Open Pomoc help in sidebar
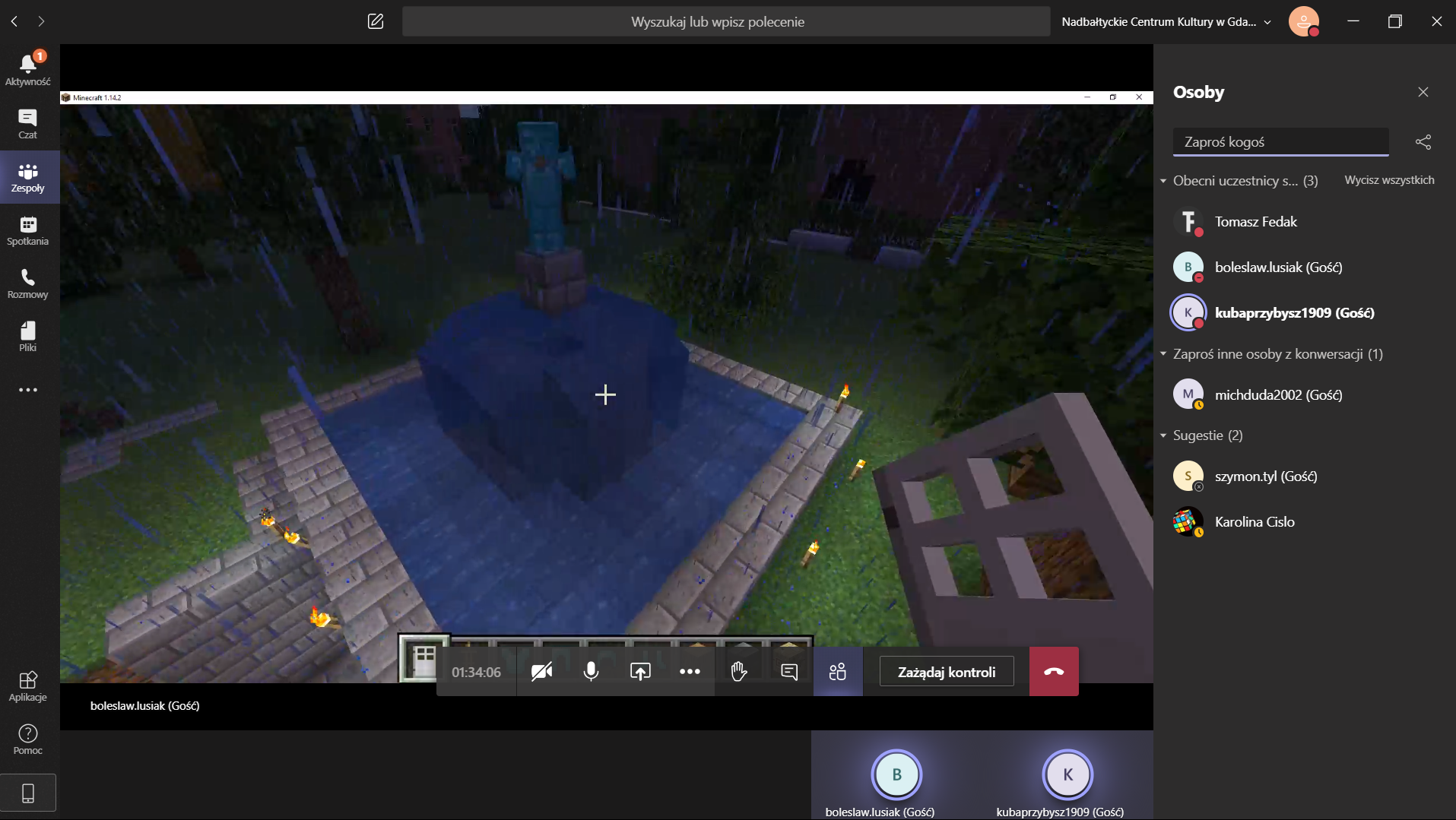 [x=28, y=739]
